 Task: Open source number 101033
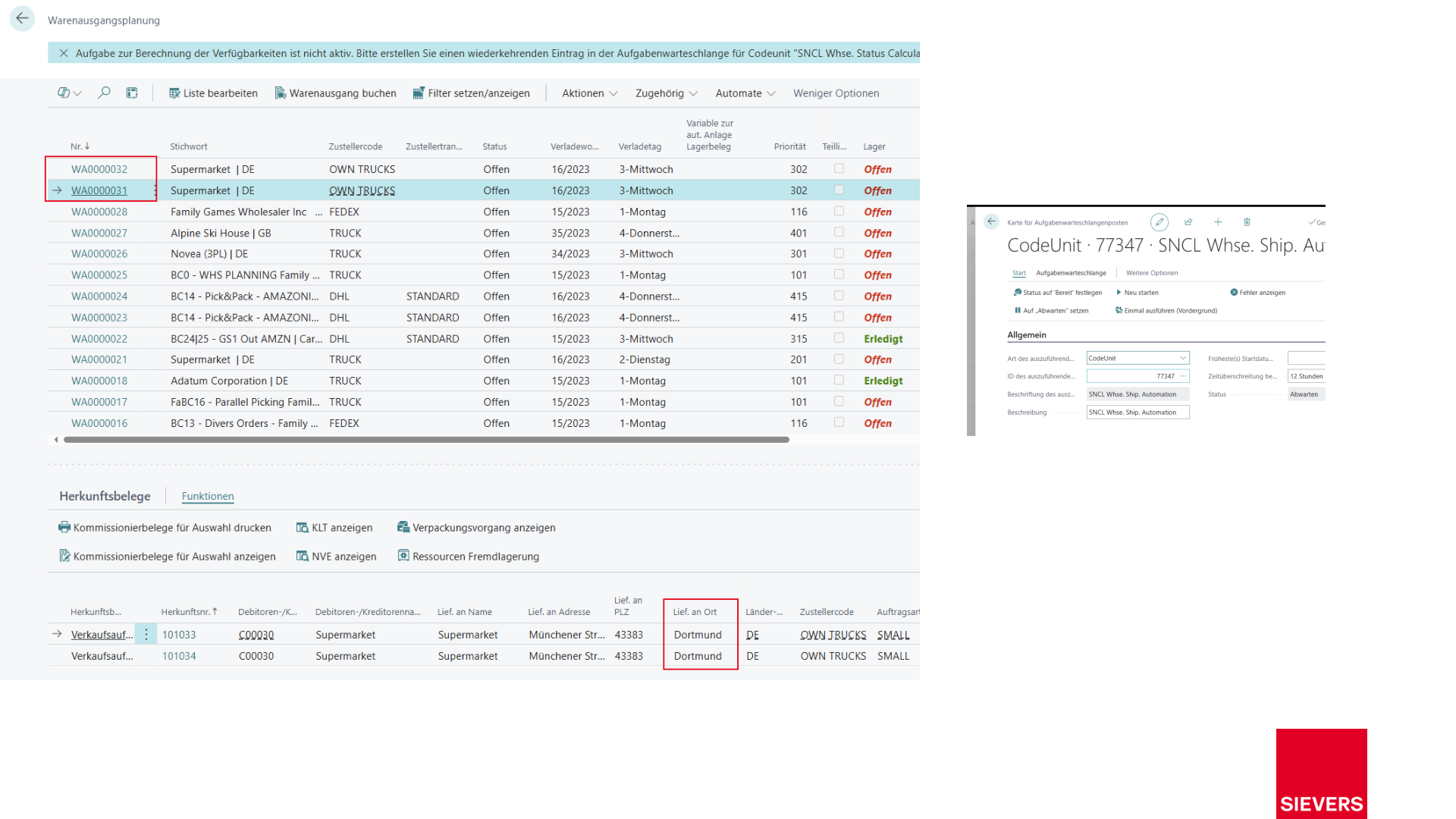click(x=179, y=635)
